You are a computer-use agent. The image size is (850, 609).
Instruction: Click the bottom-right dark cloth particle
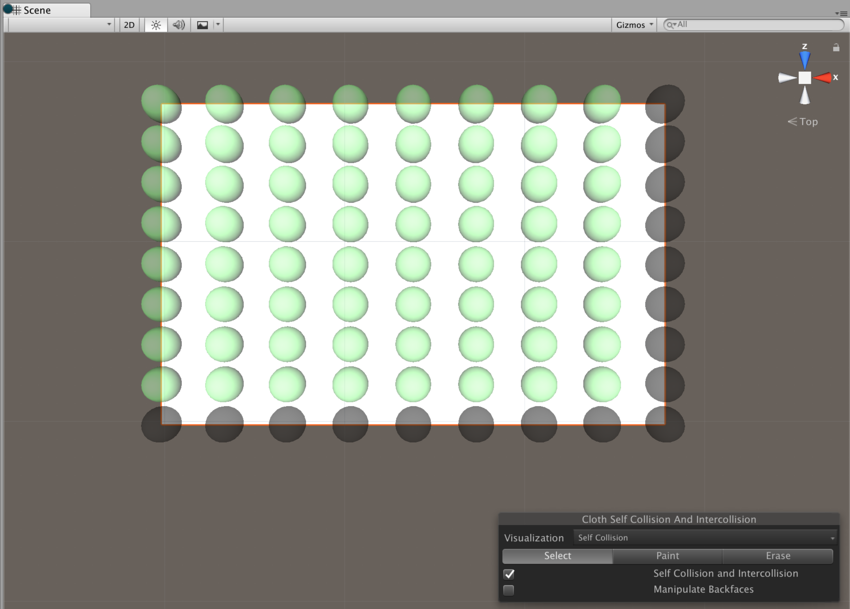pyautogui.click(x=665, y=424)
